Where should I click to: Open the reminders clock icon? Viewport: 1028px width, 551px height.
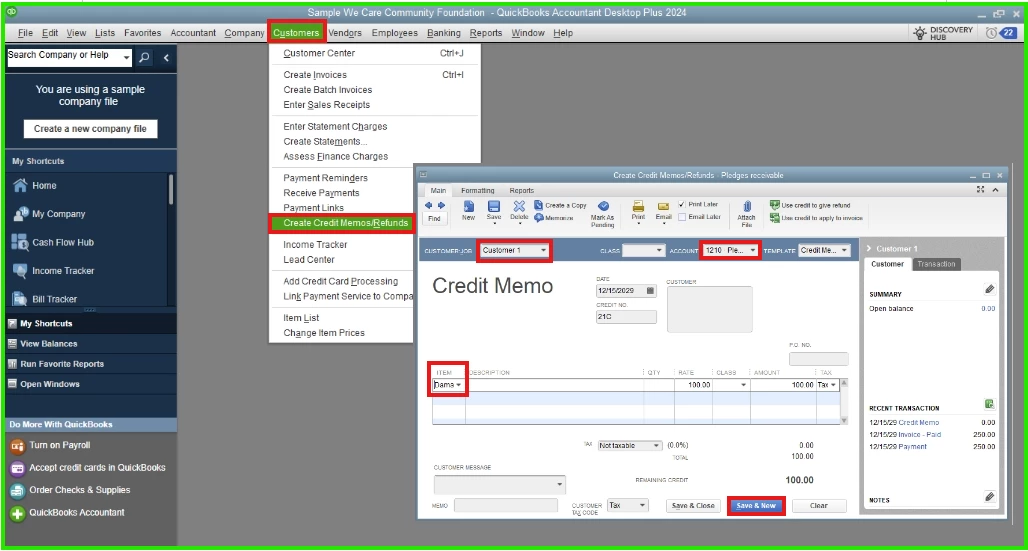(x=991, y=33)
